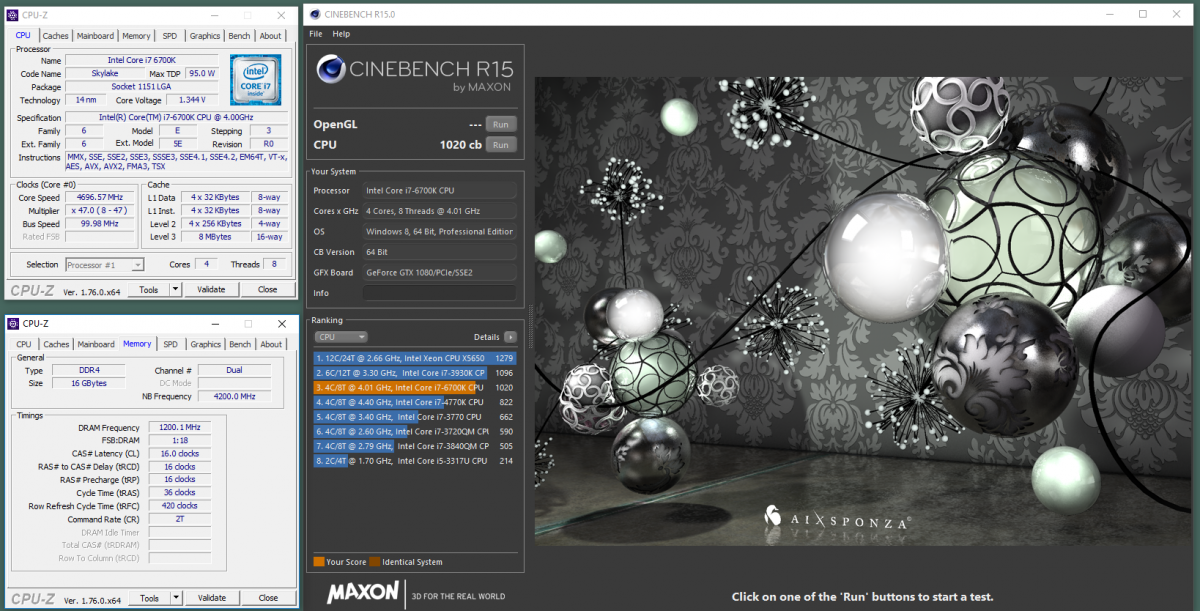
Task: Switch to Caches tab in the CPU-tab CPU-Z window
Action: [x=56, y=36]
